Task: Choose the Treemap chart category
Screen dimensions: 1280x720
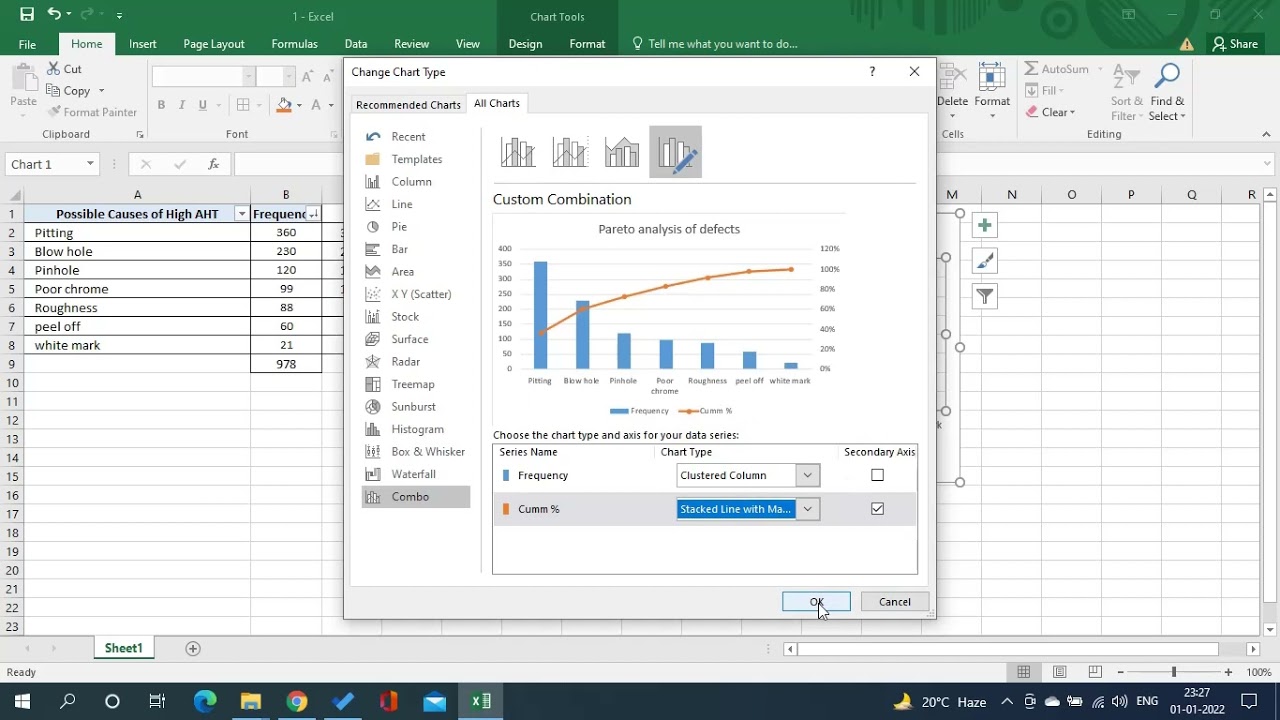Action: (x=412, y=384)
